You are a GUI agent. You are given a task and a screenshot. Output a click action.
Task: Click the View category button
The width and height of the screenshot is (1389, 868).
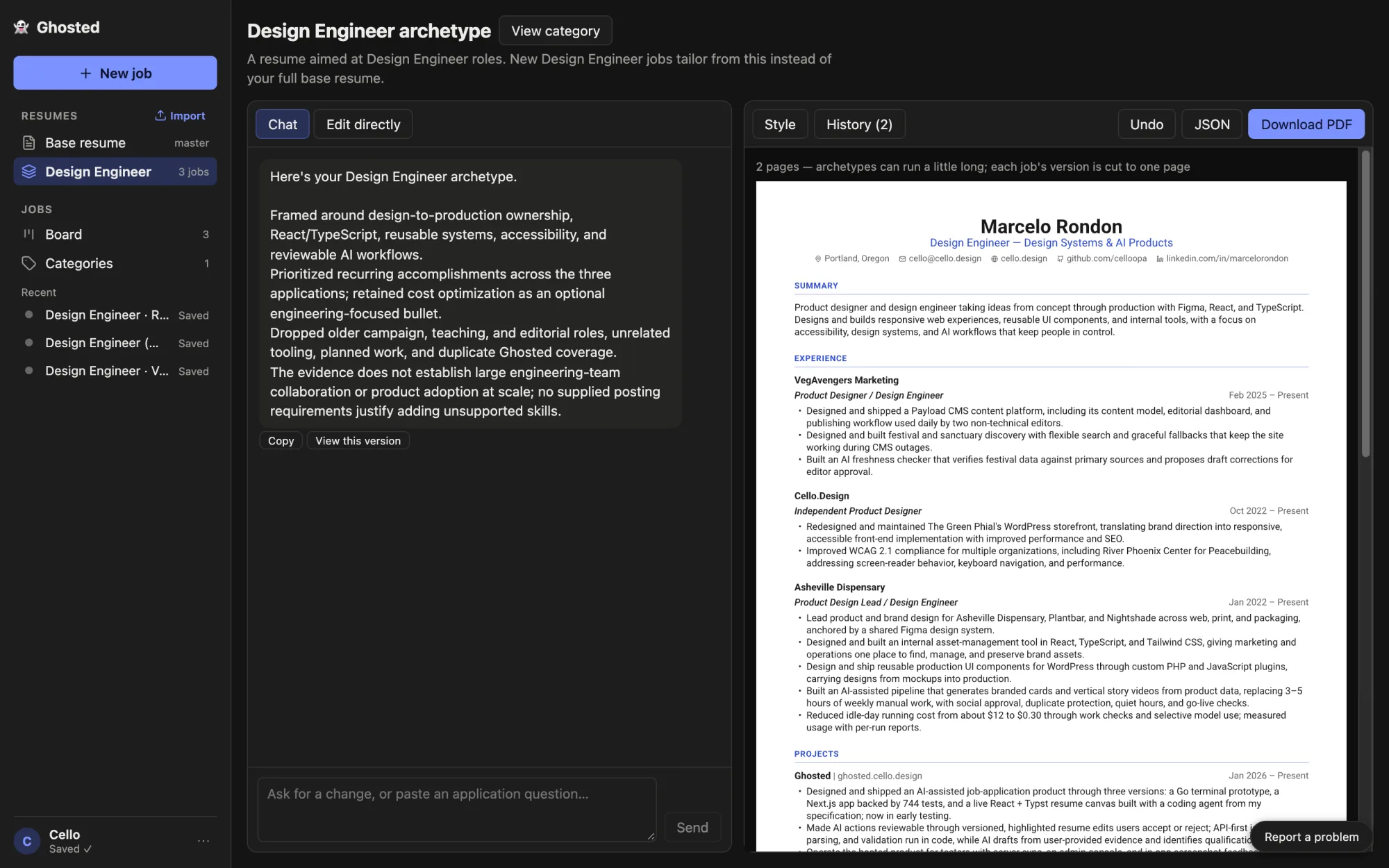pos(556,31)
